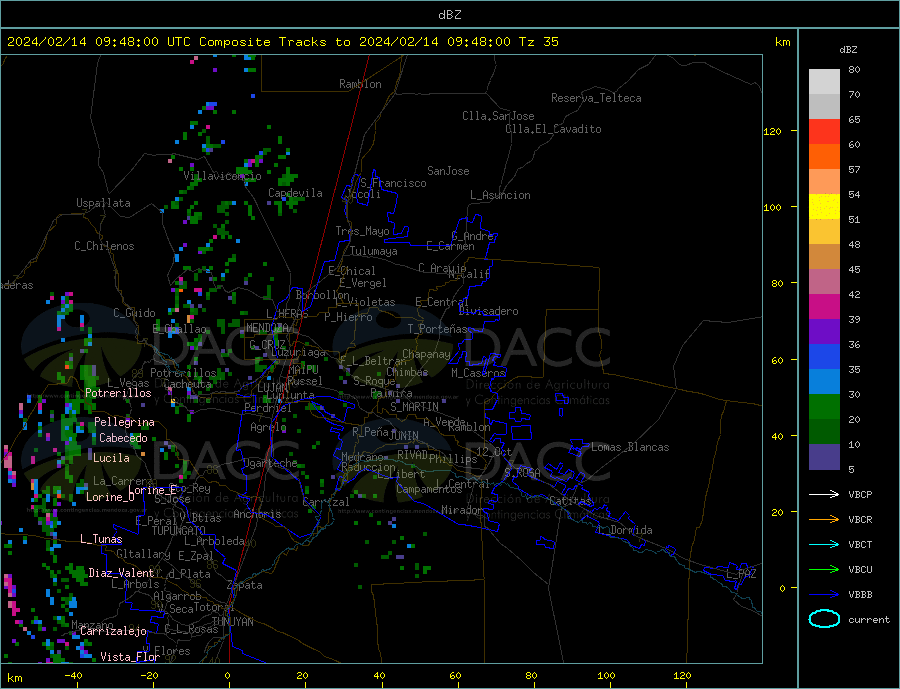Click the cyan current ellipse icon
The image size is (900, 689).
coord(824,619)
